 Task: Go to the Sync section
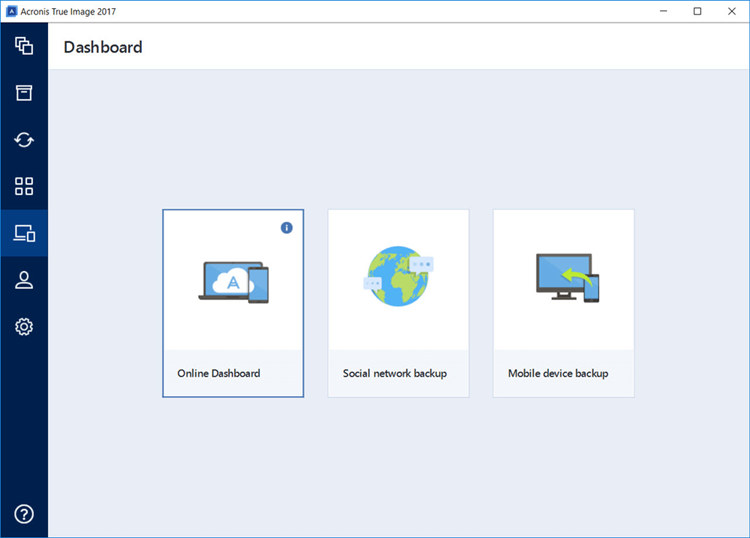pyautogui.click(x=24, y=140)
